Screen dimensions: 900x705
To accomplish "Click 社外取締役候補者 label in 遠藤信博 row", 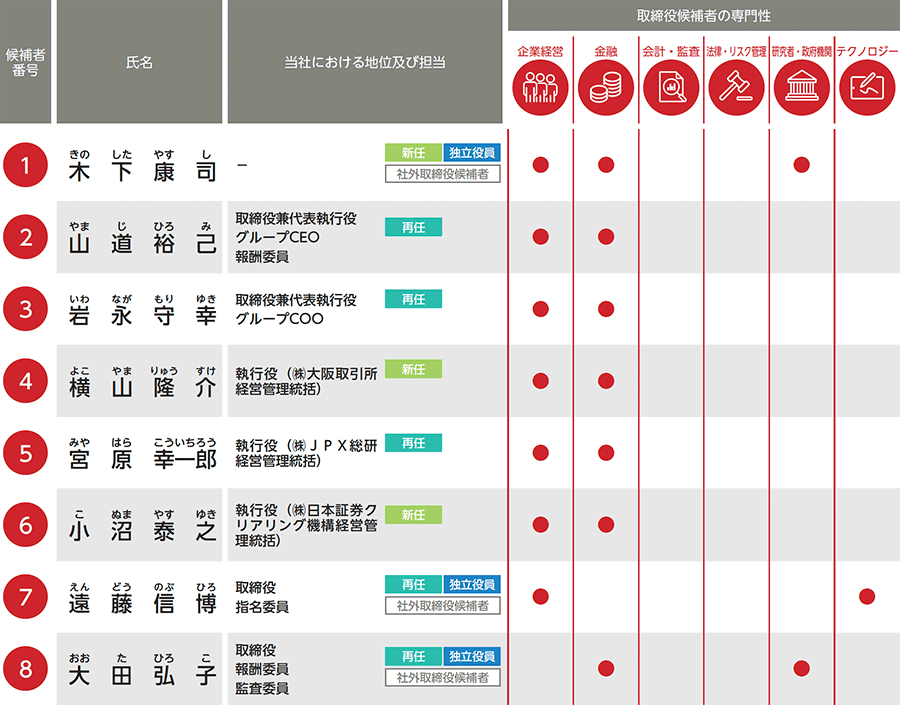I will tap(443, 606).
